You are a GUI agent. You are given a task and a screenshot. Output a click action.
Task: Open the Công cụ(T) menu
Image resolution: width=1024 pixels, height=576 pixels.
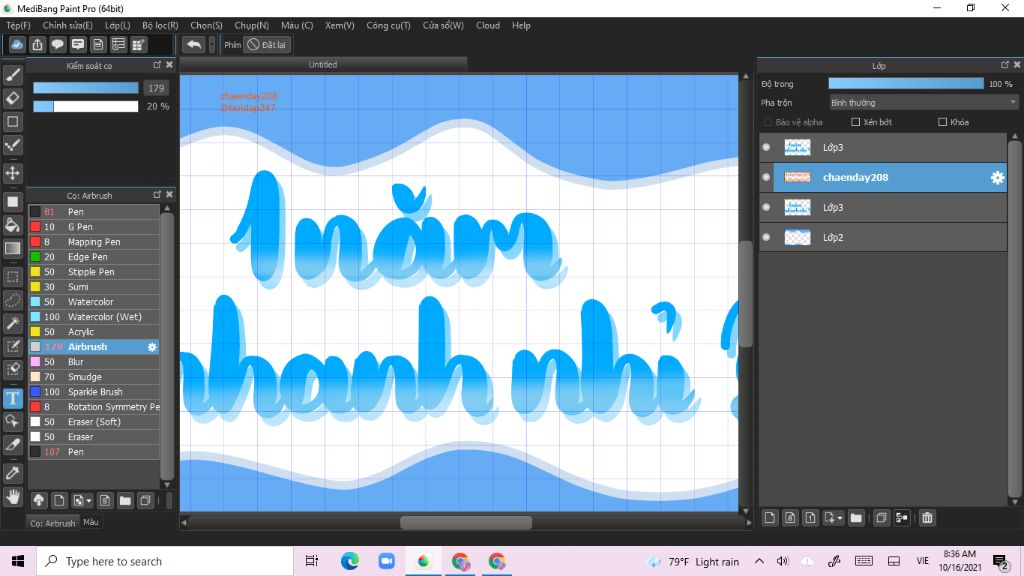[389, 25]
